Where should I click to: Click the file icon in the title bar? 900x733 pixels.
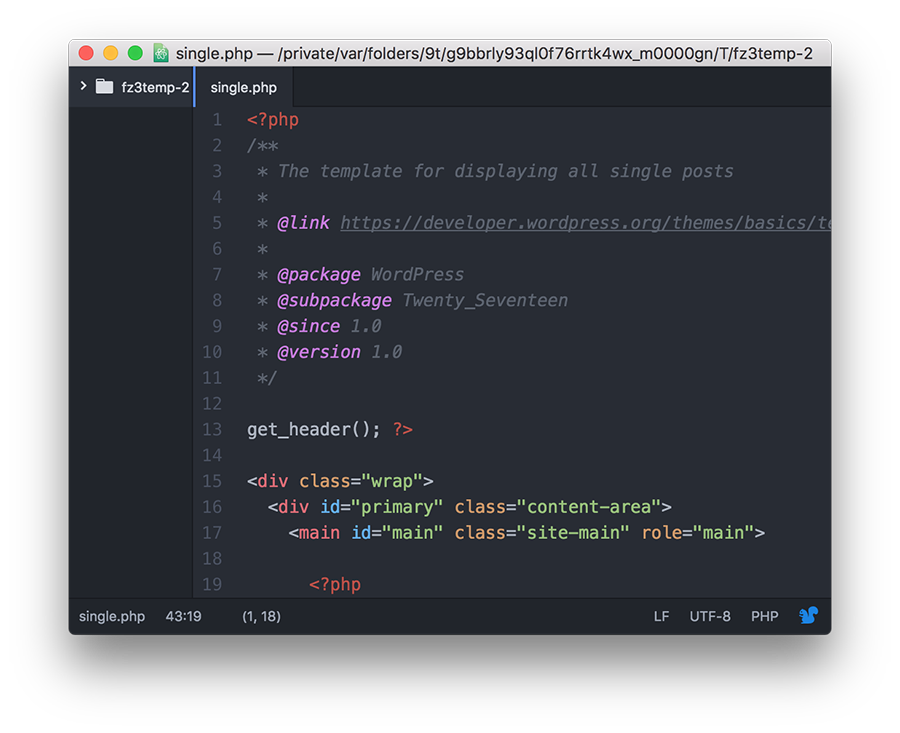[161, 53]
